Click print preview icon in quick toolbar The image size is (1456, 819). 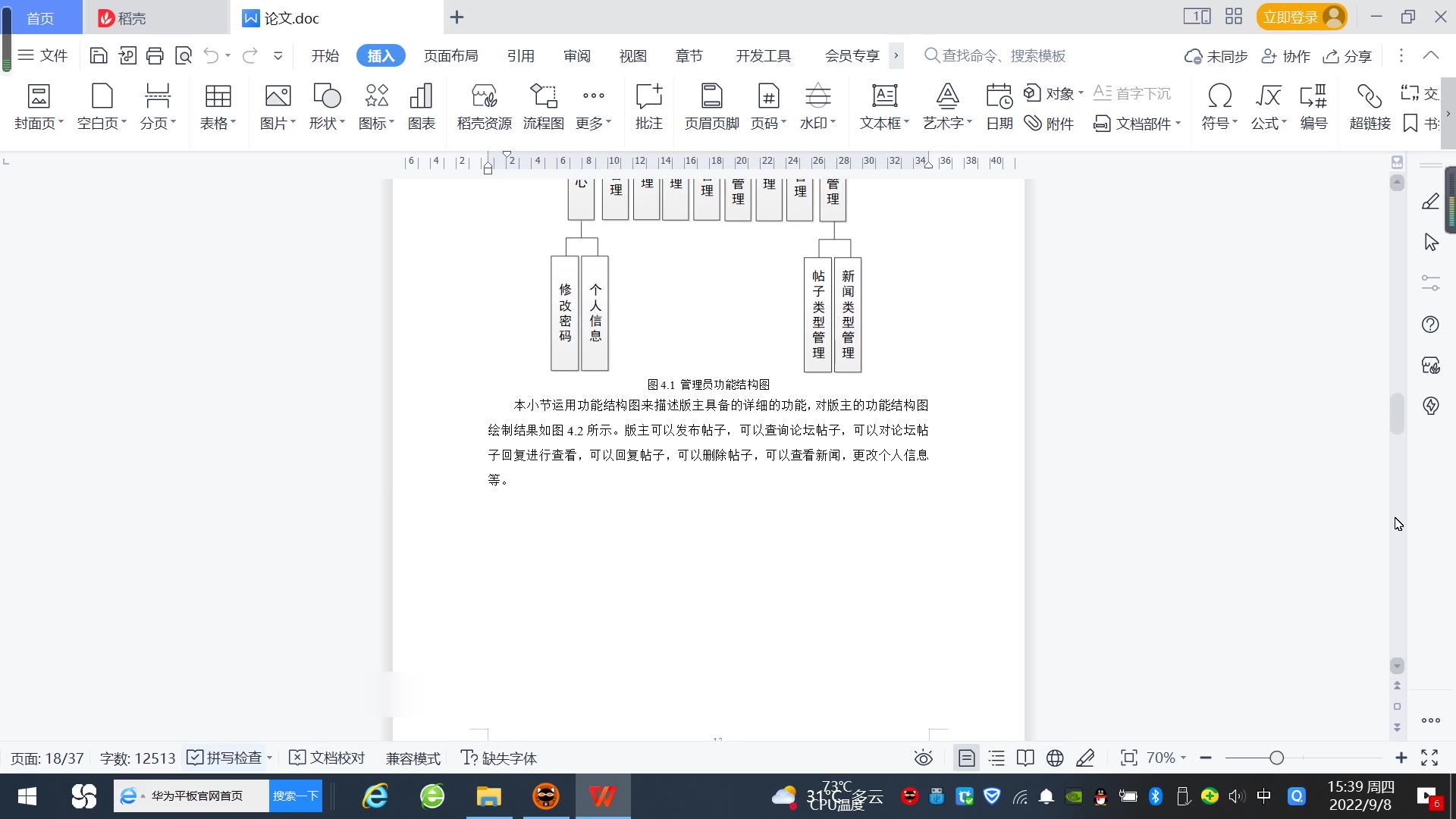pyautogui.click(x=184, y=55)
